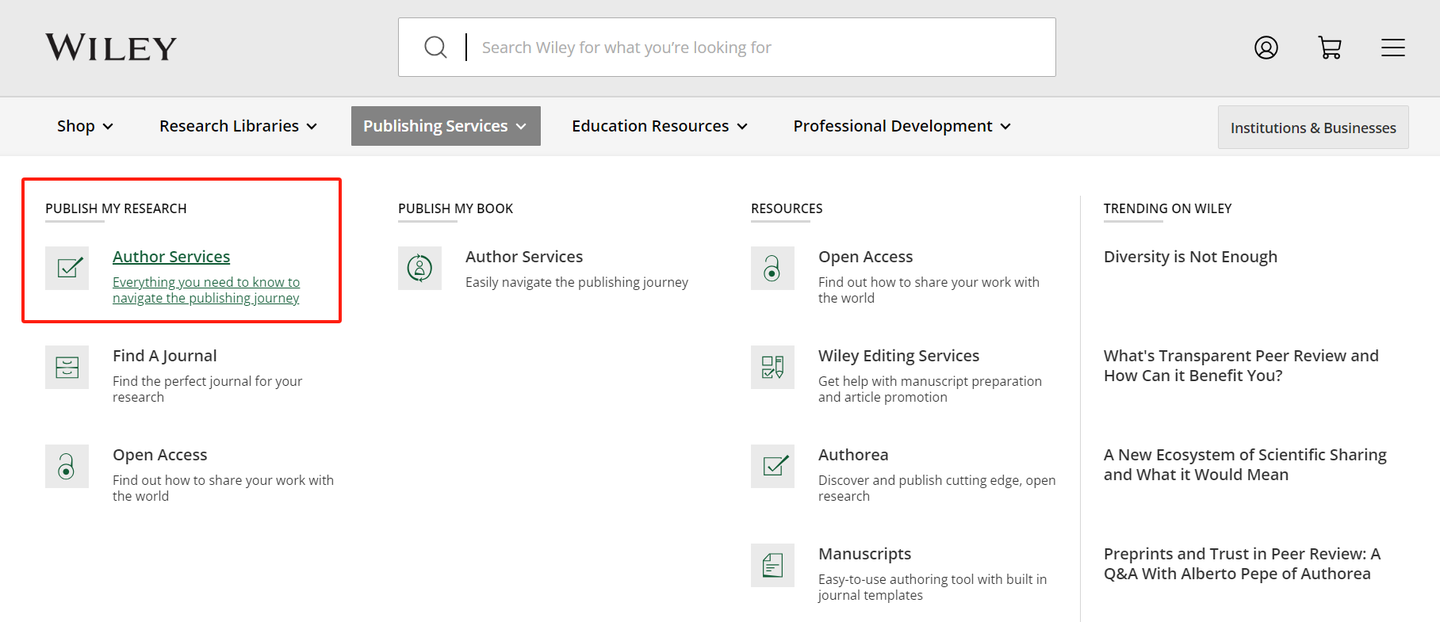This screenshot has width=1440, height=622.
Task: Expand the Research Libraries dropdown
Action: 238,126
